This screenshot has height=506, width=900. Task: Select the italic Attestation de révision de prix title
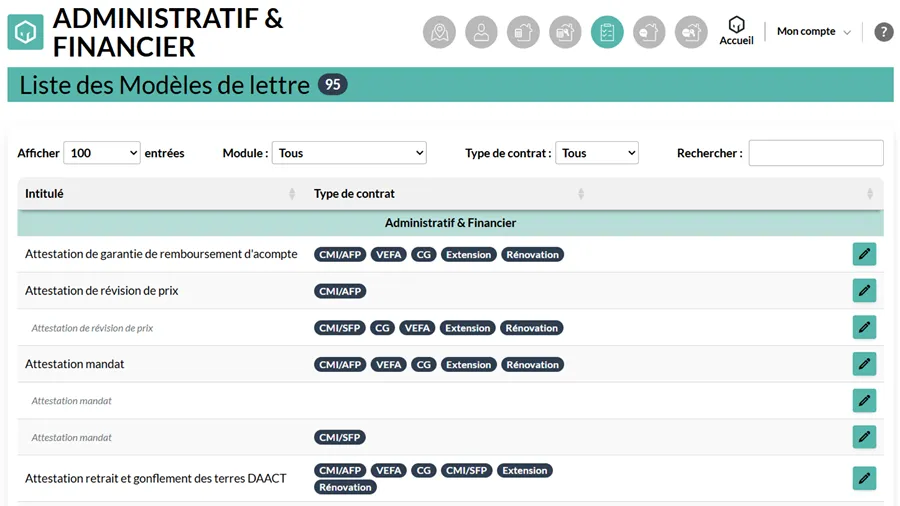[x=92, y=328]
